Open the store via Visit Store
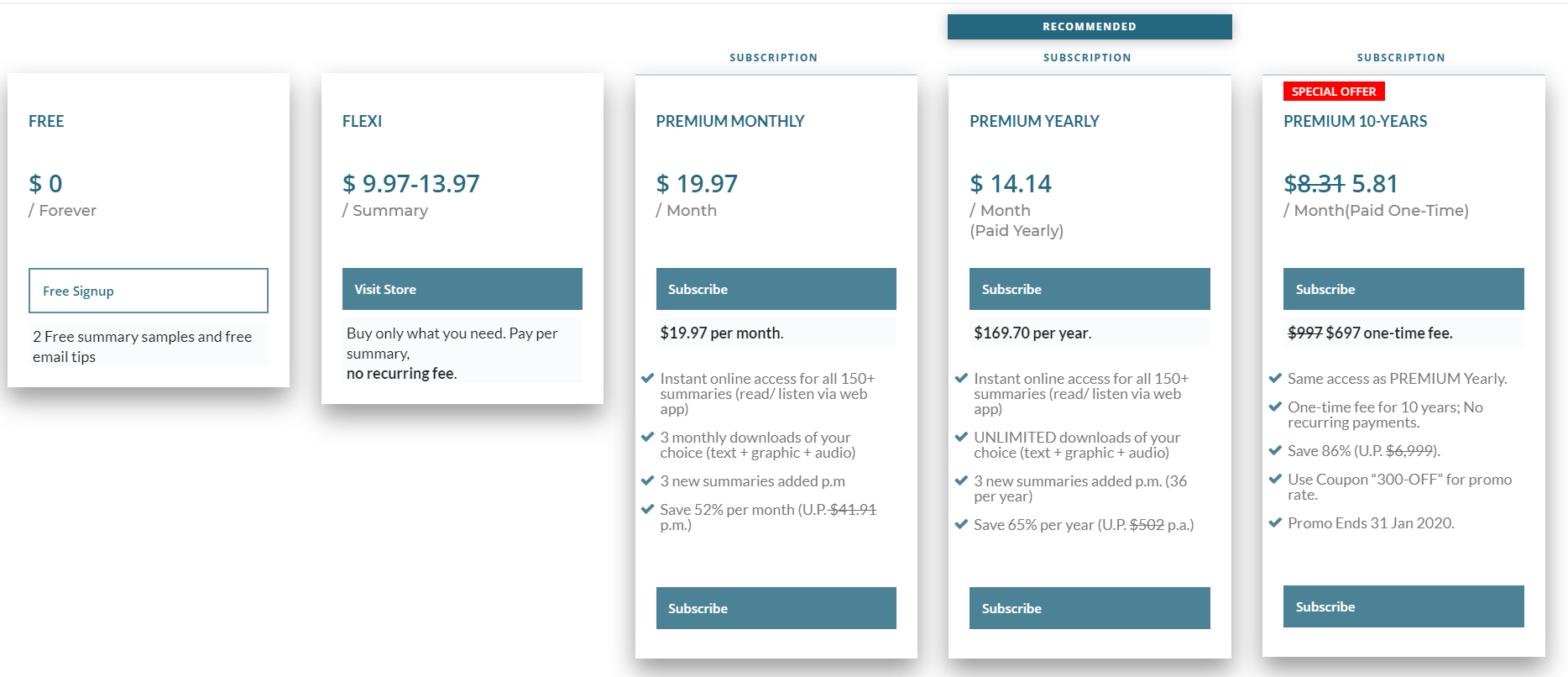The image size is (1568, 677). (462, 289)
